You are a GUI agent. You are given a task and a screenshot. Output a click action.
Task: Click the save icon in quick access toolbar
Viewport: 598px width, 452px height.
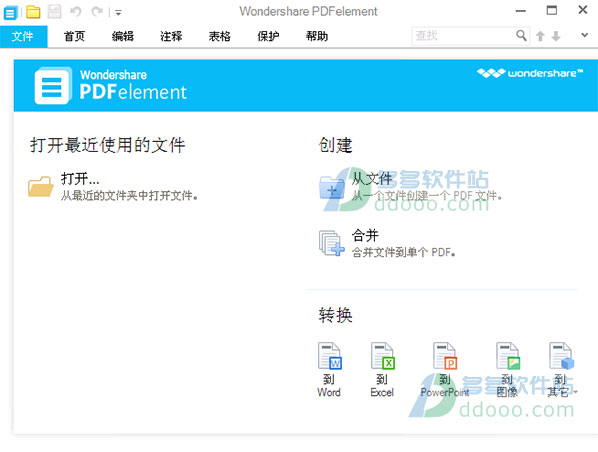(54, 12)
